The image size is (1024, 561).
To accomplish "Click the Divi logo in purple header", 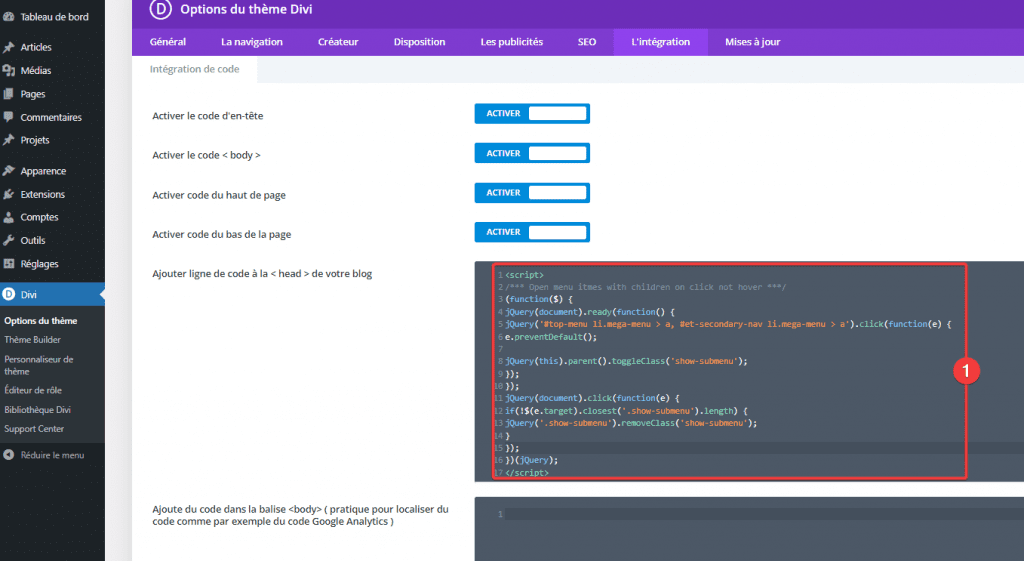I will click(x=160, y=9).
